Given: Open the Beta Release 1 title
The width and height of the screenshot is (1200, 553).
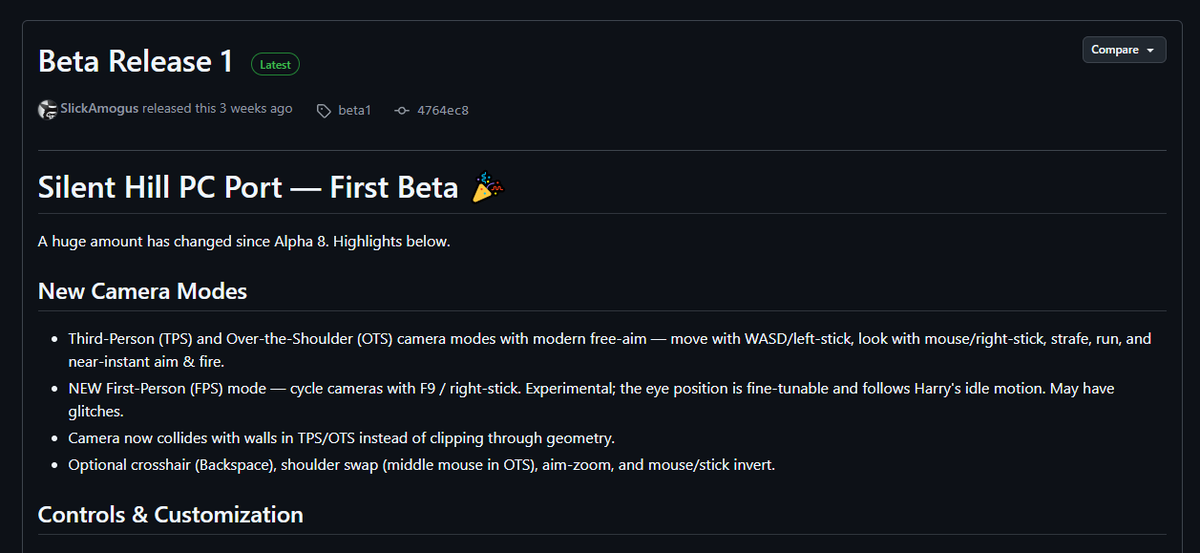Looking at the screenshot, I should pos(136,61).
